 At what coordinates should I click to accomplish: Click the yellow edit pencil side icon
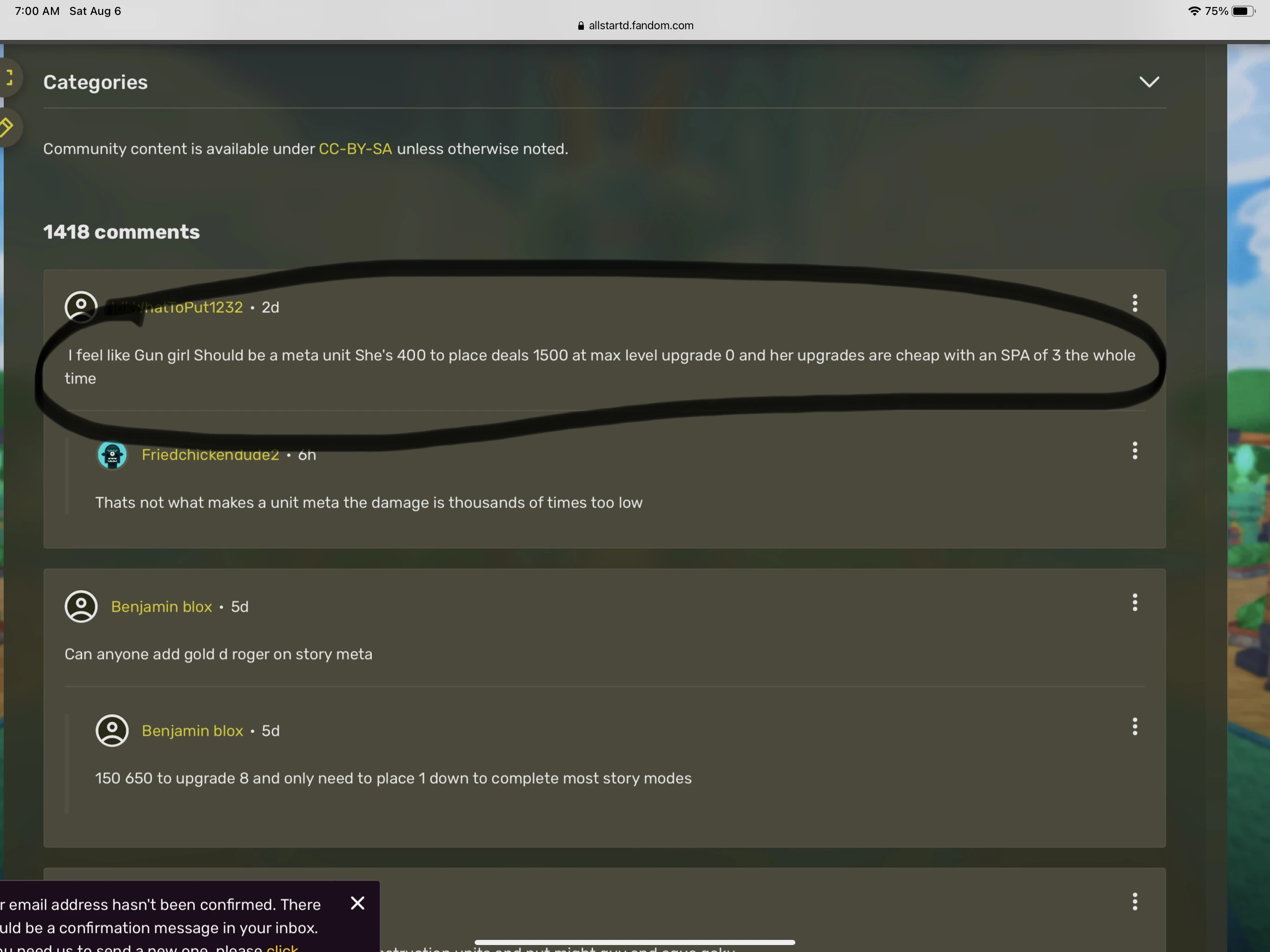[7, 127]
